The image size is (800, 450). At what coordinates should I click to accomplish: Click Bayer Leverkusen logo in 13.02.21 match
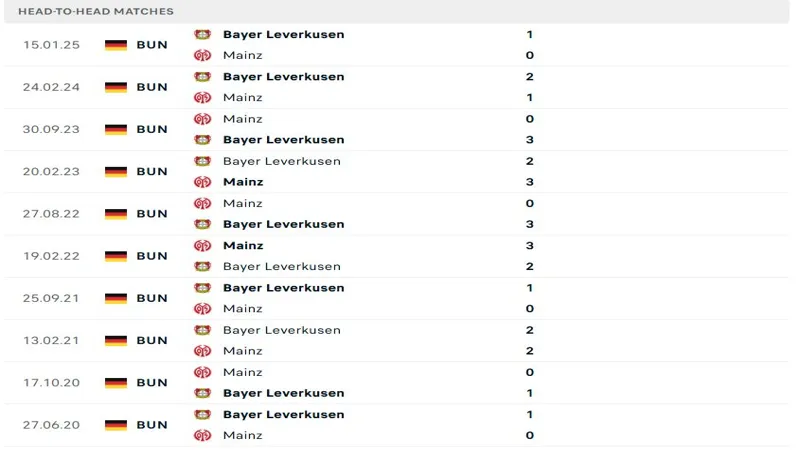pos(202,330)
